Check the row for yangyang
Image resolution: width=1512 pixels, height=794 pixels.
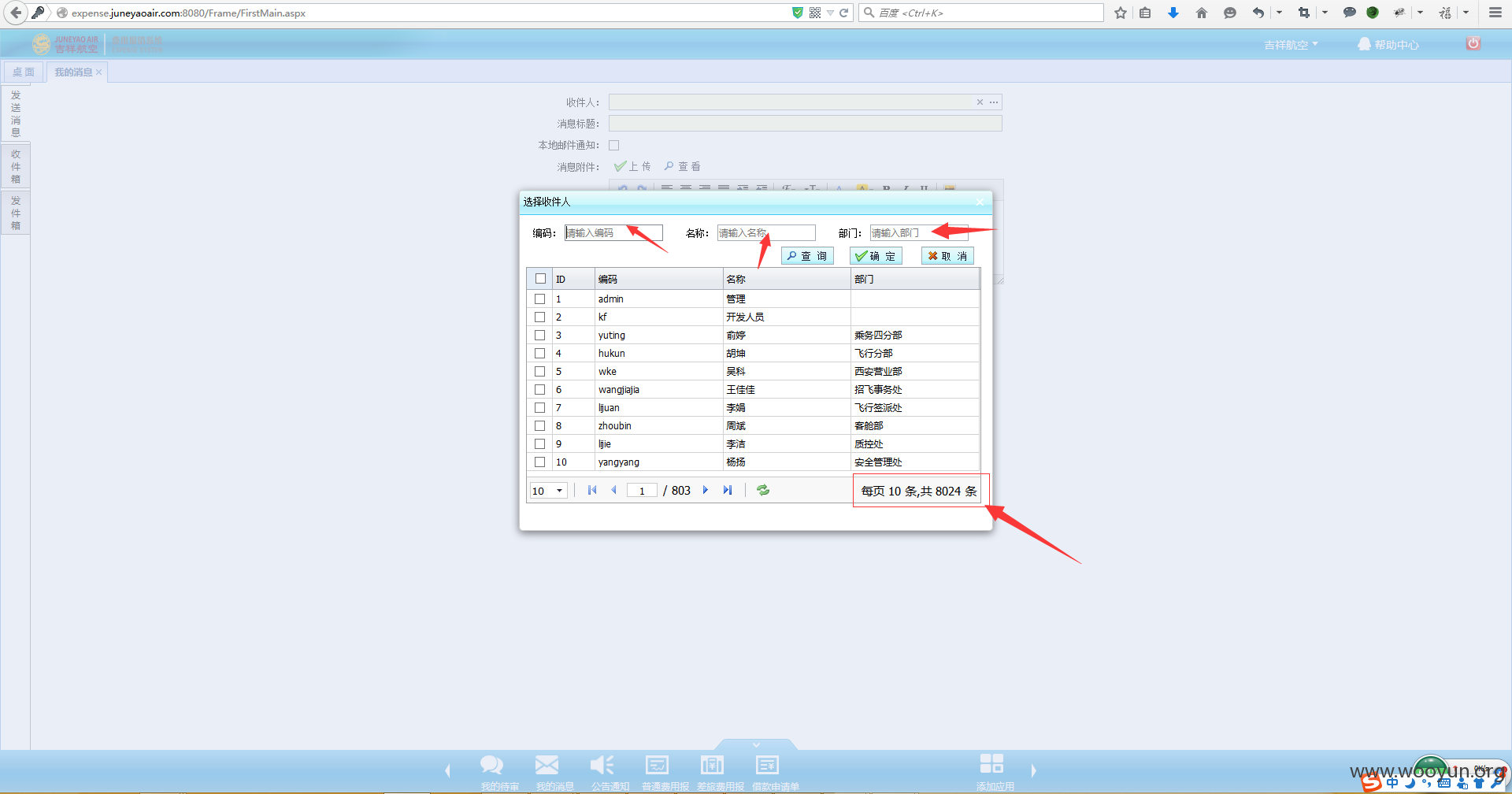click(x=539, y=462)
